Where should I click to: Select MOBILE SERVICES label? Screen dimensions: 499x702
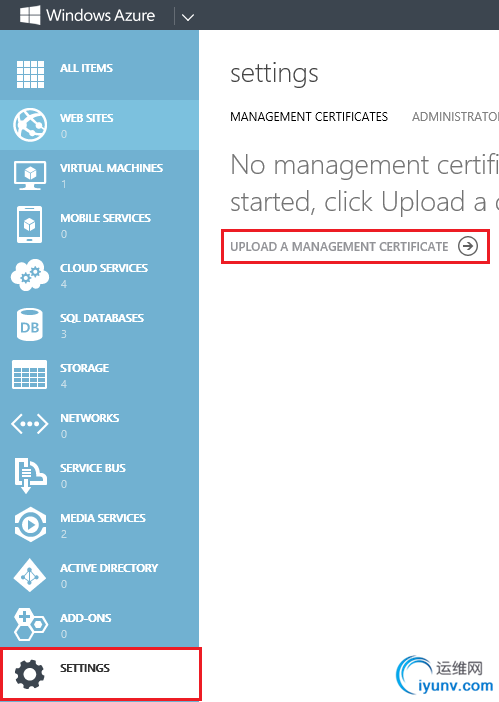pyautogui.click(x=106, y=218)
